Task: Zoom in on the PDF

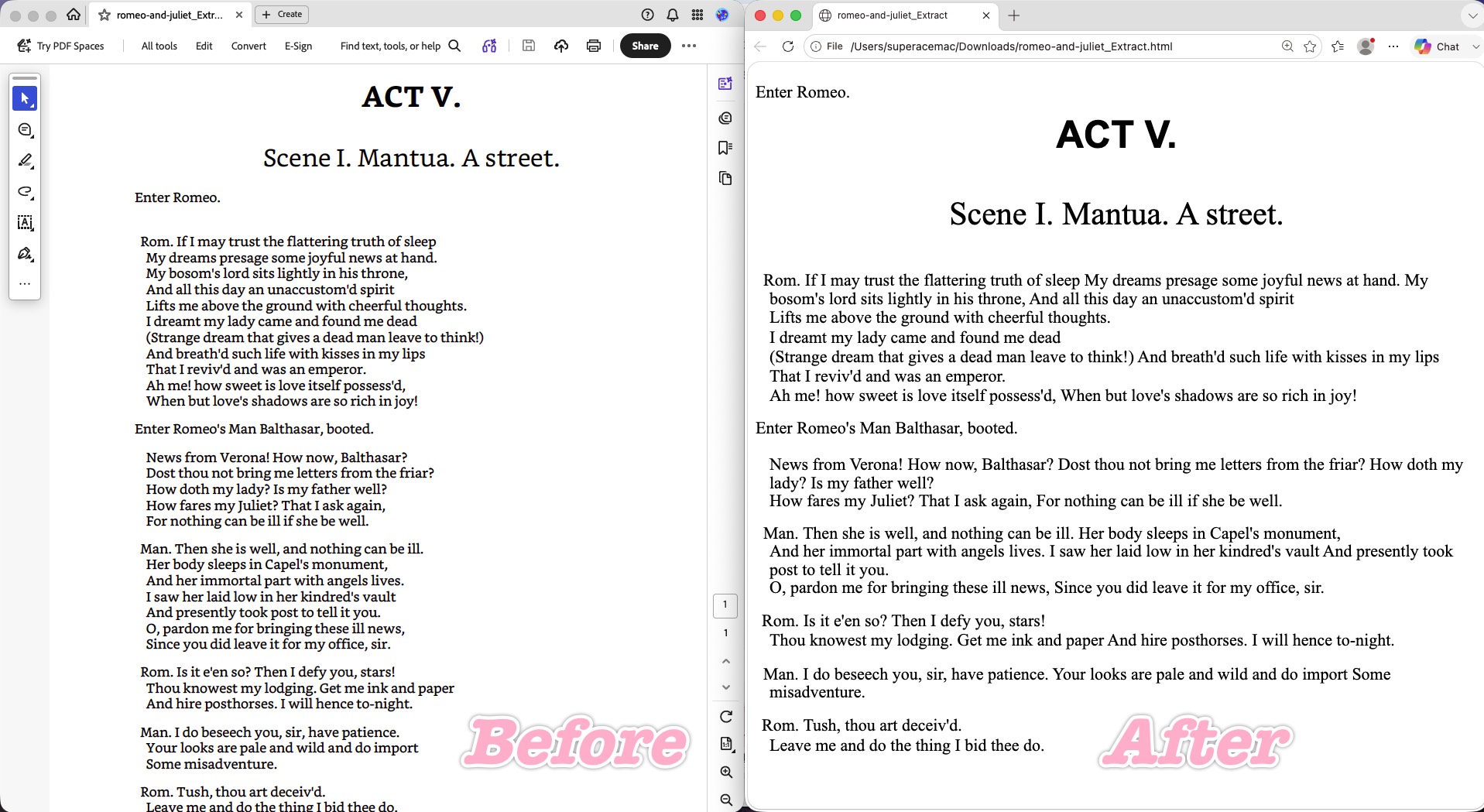Action: pos(726,772)
